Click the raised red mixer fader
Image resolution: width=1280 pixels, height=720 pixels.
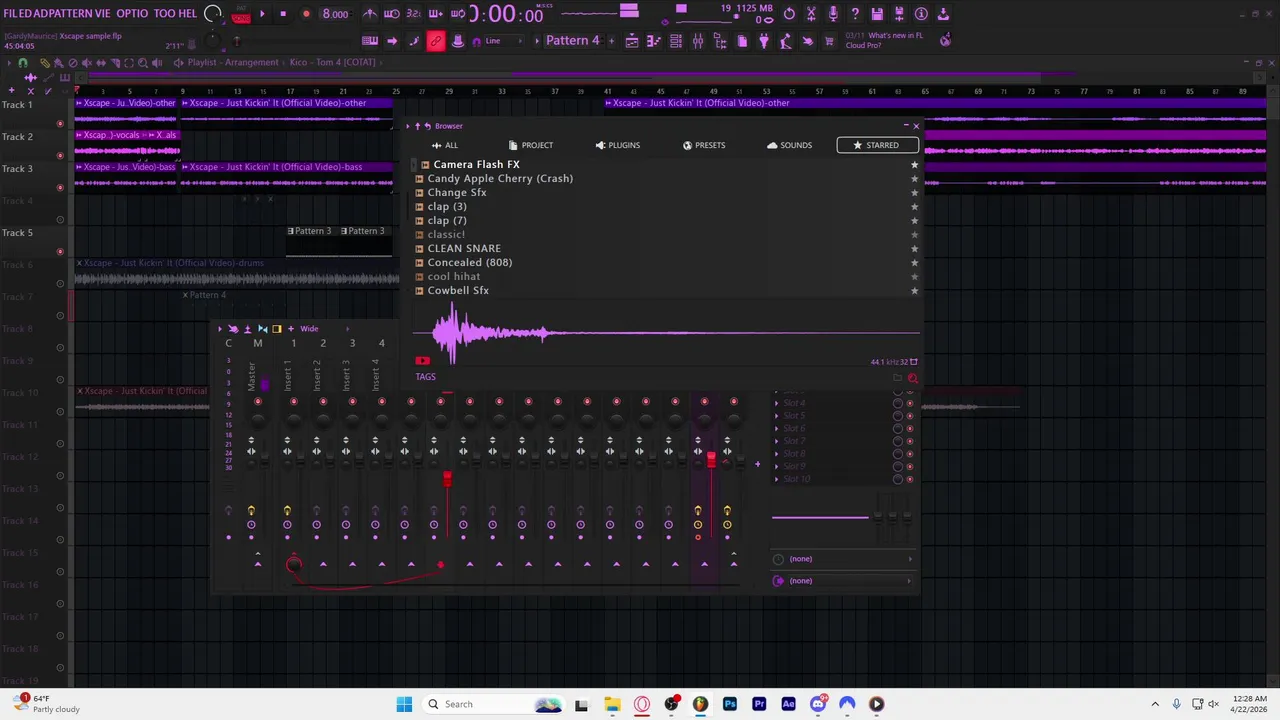point(711,460)
